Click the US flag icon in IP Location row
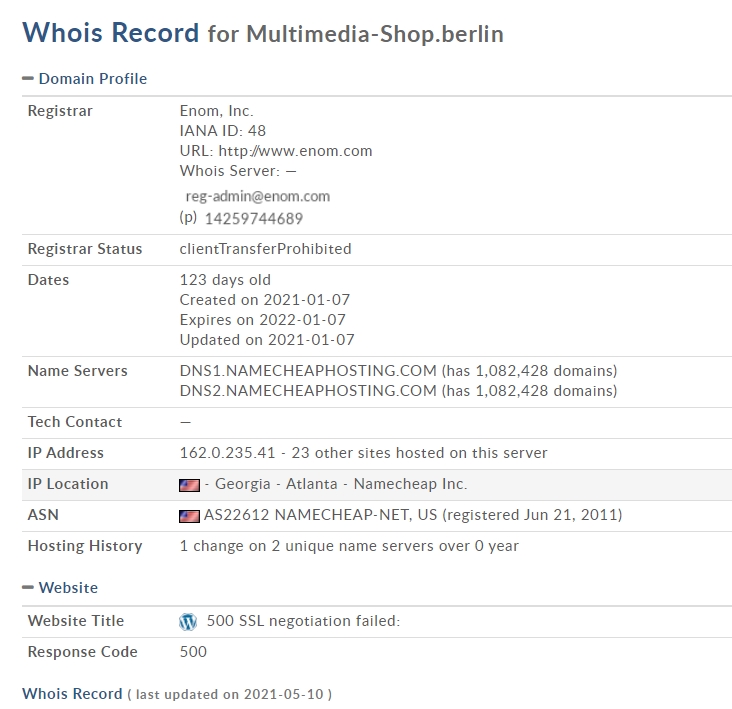732x709 pixels. click(189, 485)
